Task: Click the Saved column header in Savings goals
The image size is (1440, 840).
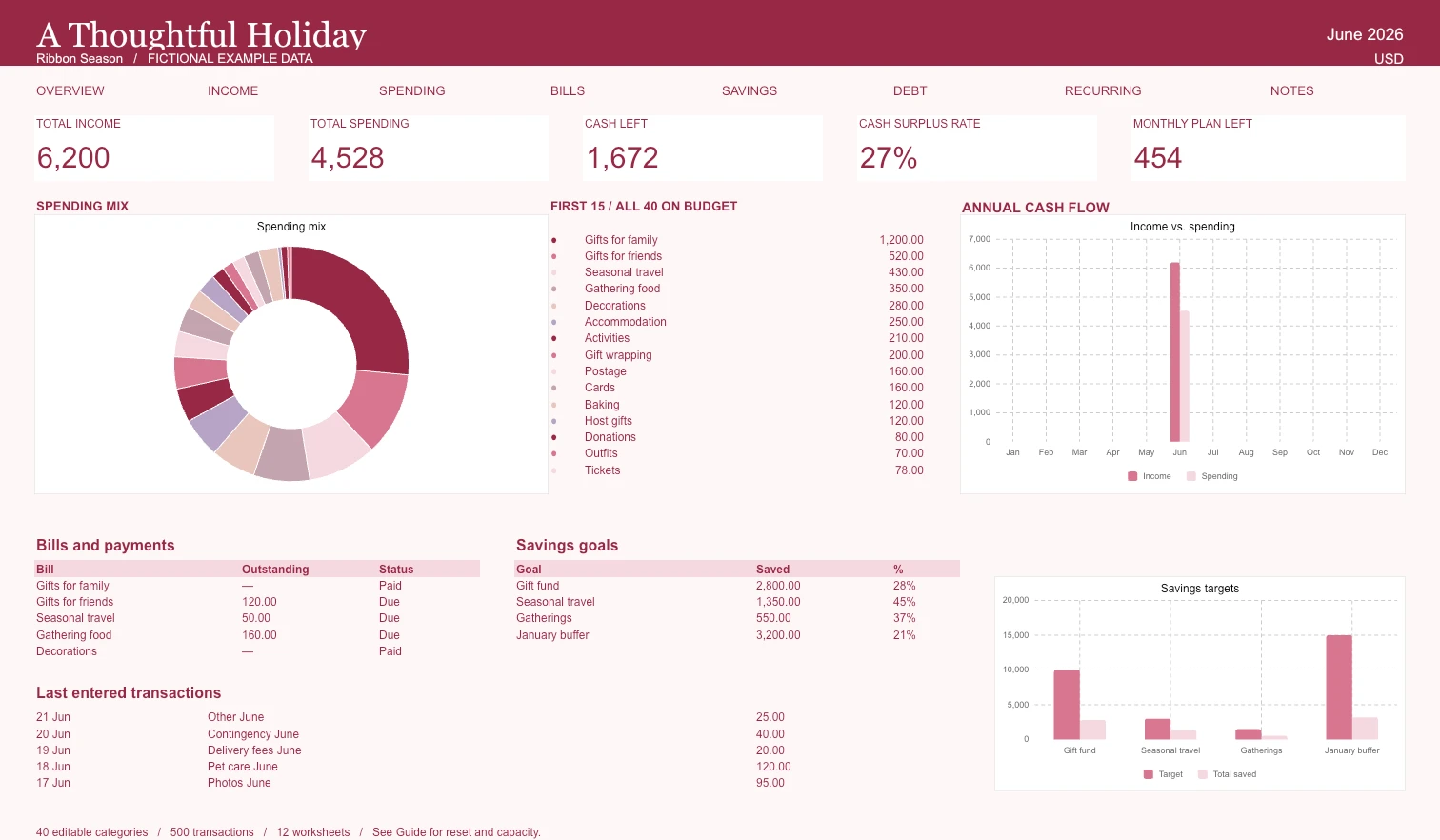Action: point(772,570)
